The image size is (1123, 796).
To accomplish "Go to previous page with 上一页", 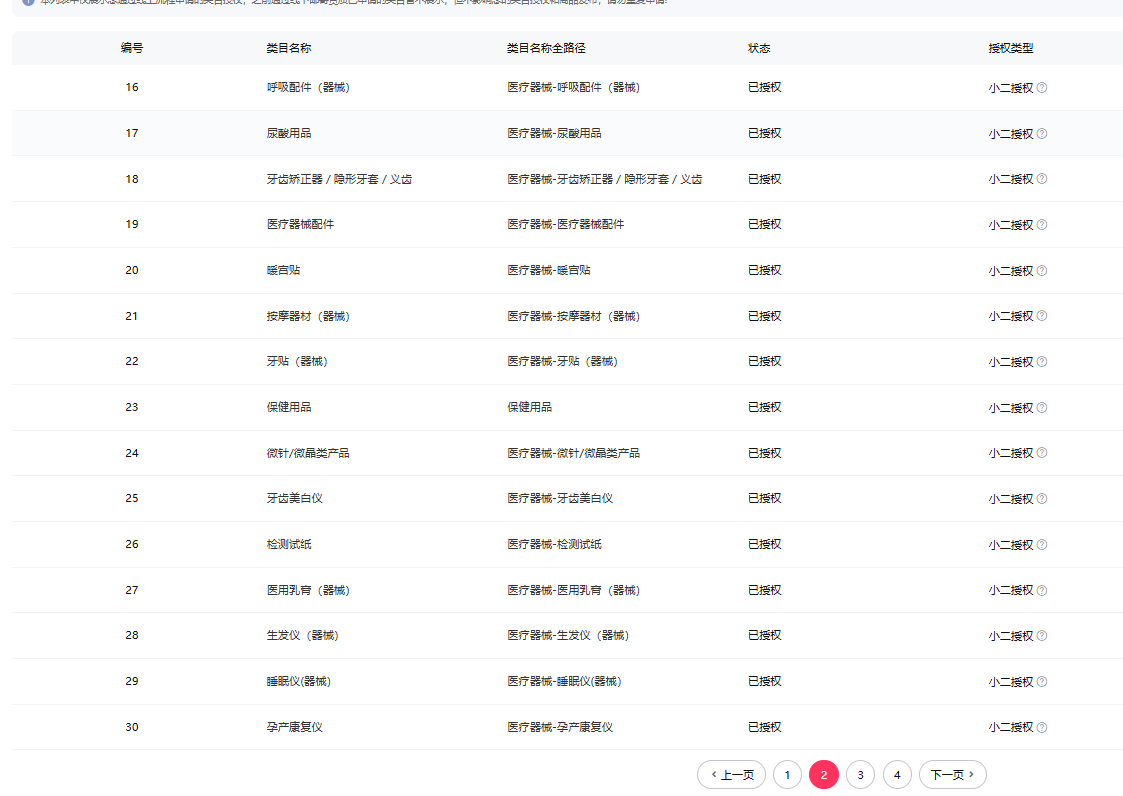I will pyautogui.click(x=731, y=775).
